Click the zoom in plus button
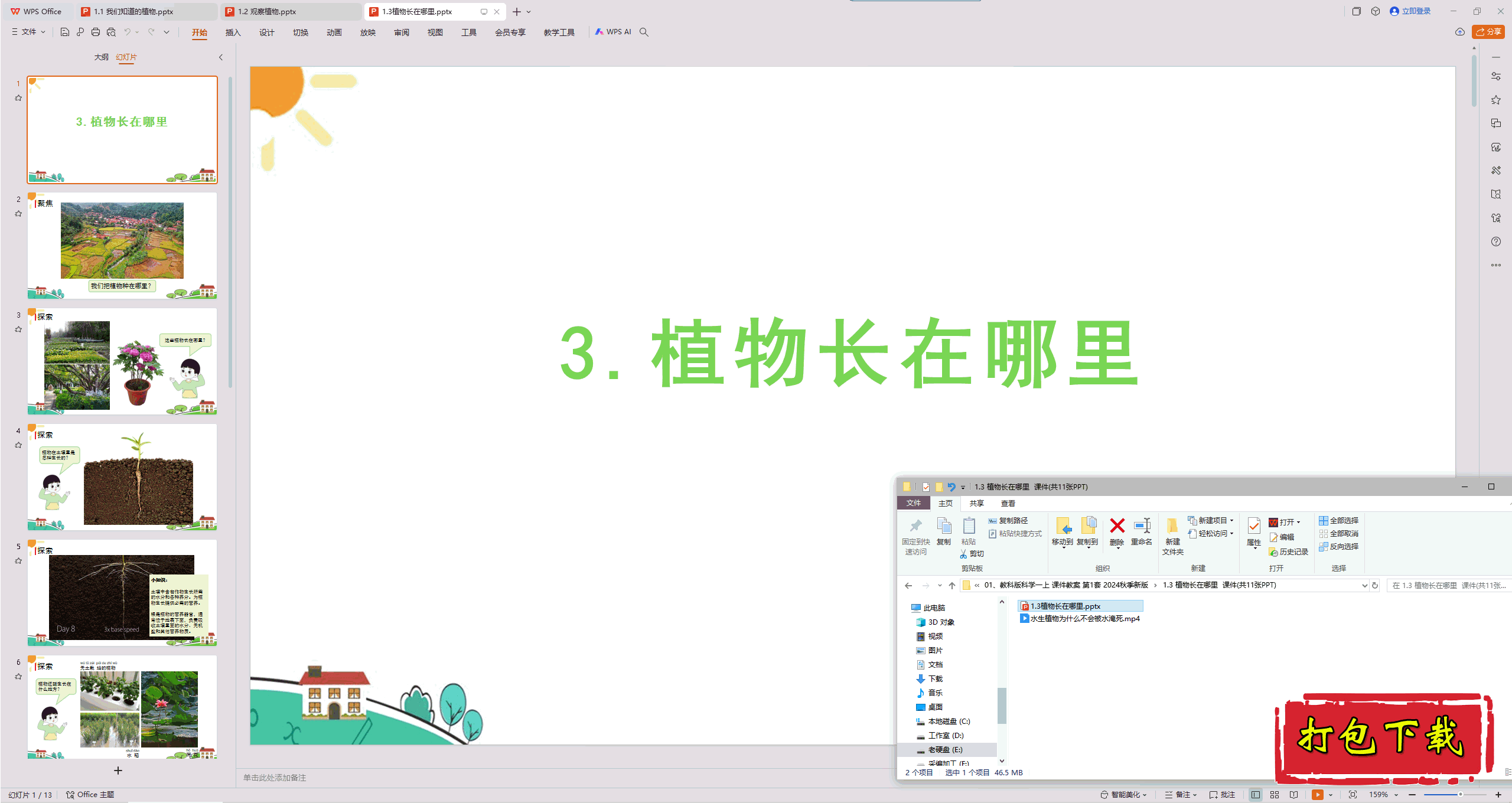Screen dimensions: 1512x803 click(1498, 795)
